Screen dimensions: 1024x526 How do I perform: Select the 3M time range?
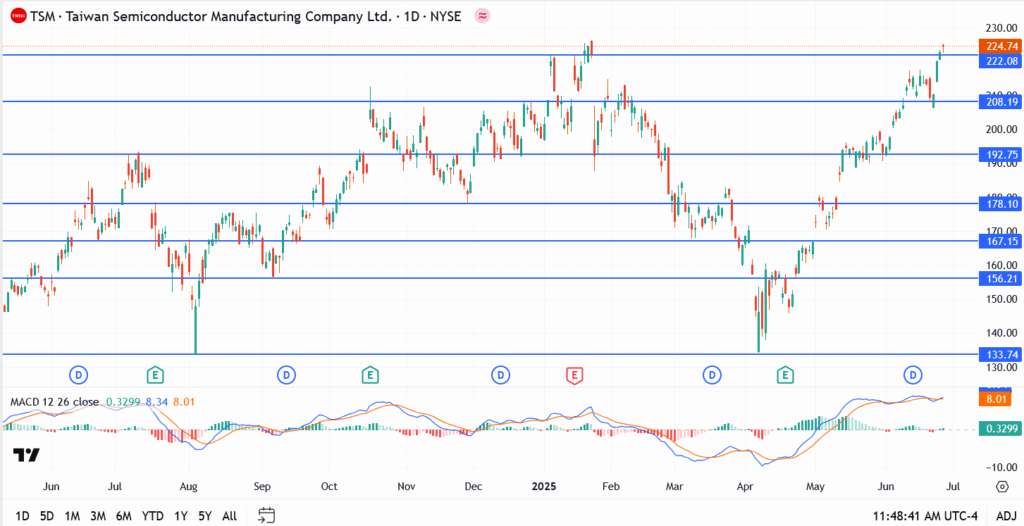click(98, 516)
